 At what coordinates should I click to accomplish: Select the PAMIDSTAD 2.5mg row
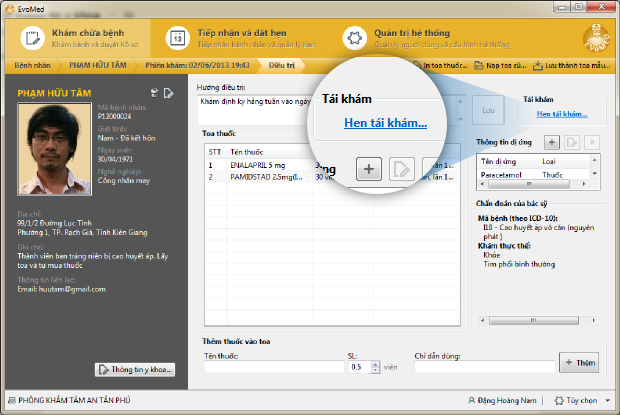point(332,177)
